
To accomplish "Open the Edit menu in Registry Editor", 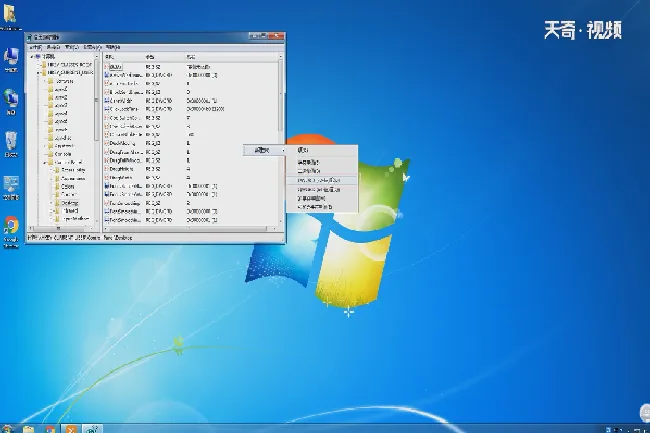I will (x=53, y=47).
